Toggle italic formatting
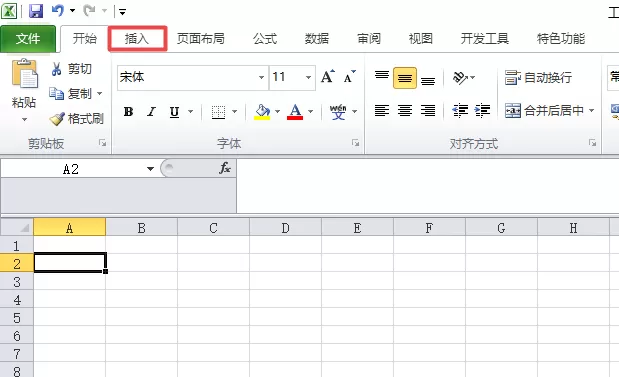 pyautogui.click(x=151, y=112)
